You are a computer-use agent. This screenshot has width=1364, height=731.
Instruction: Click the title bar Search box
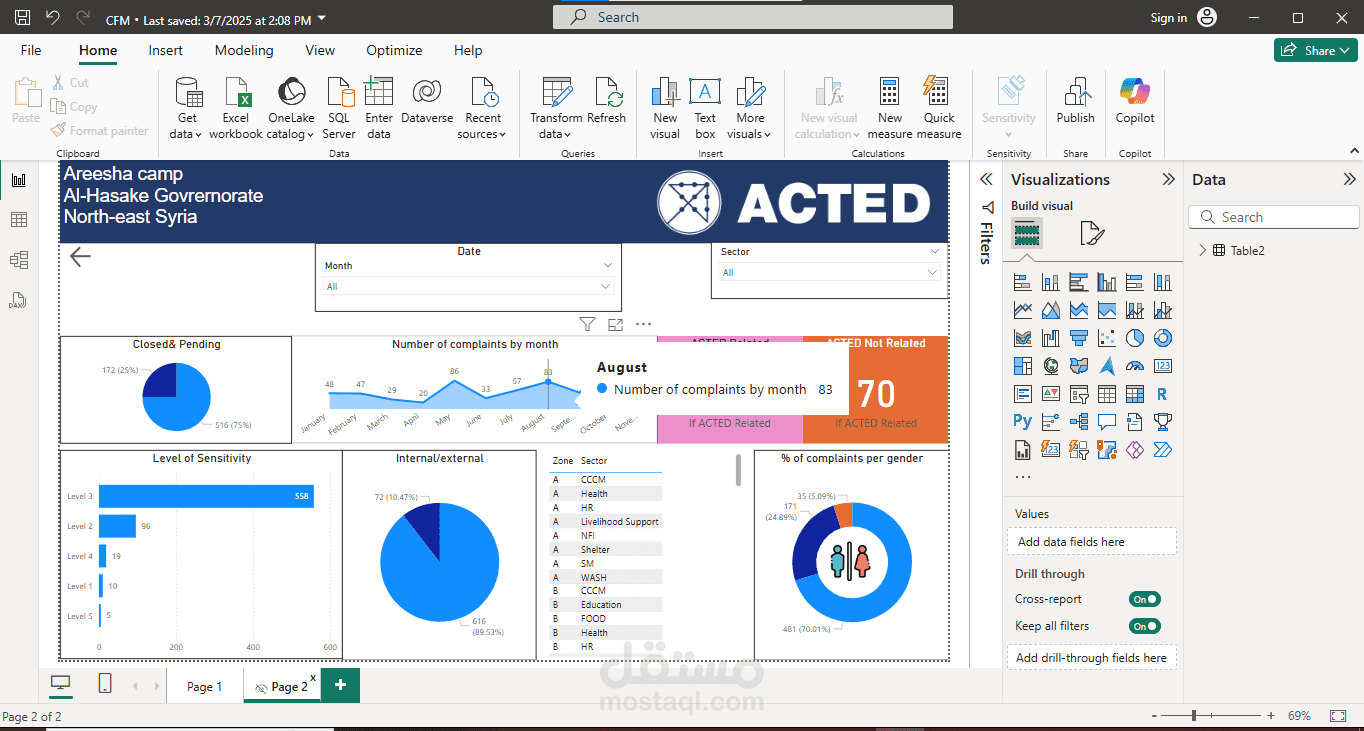(752, 17)
